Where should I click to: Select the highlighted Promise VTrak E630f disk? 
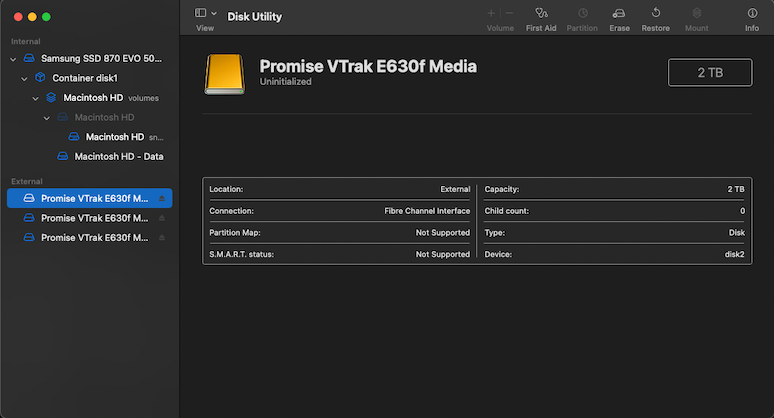tap(90, 198)
